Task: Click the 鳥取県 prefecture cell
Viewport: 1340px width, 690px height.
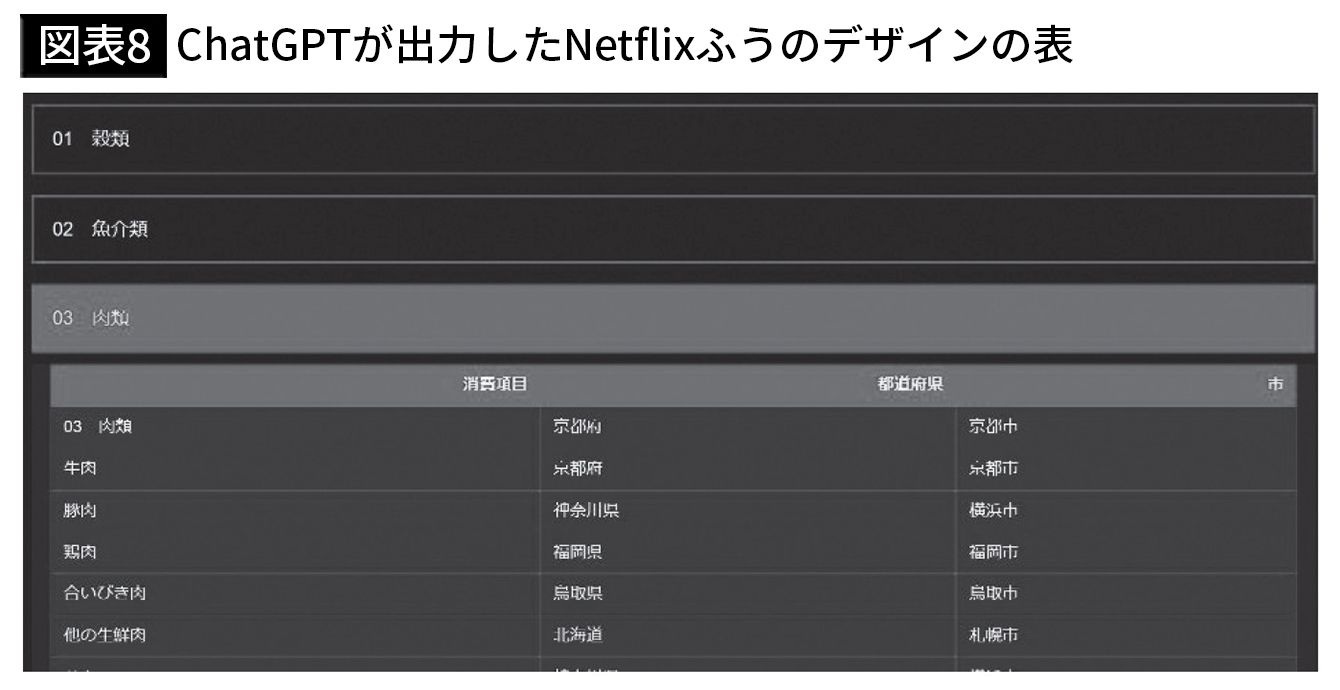Action: click(578, 593)
